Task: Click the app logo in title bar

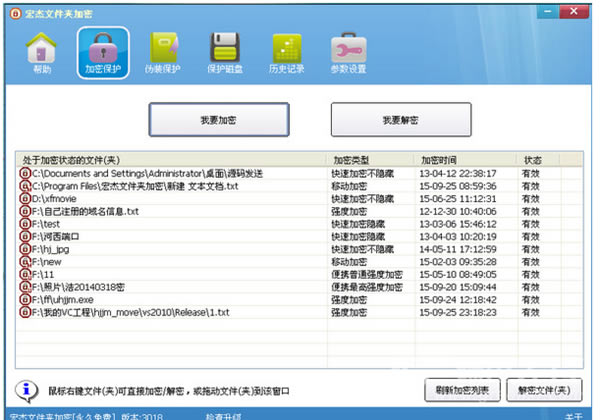Action: click(15, 14)
